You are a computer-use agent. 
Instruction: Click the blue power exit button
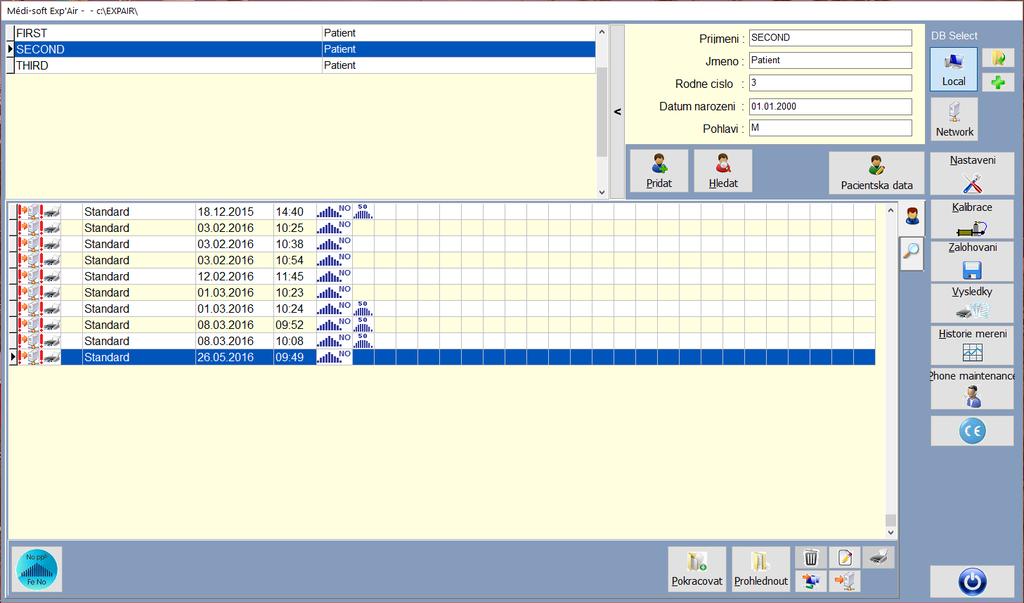click(972, 581)
